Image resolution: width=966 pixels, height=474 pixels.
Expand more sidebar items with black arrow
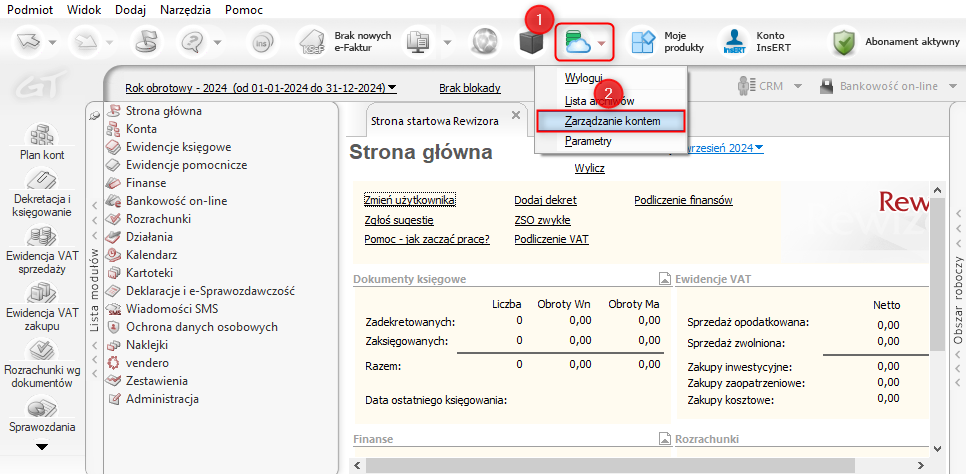(x=41, y=446)
